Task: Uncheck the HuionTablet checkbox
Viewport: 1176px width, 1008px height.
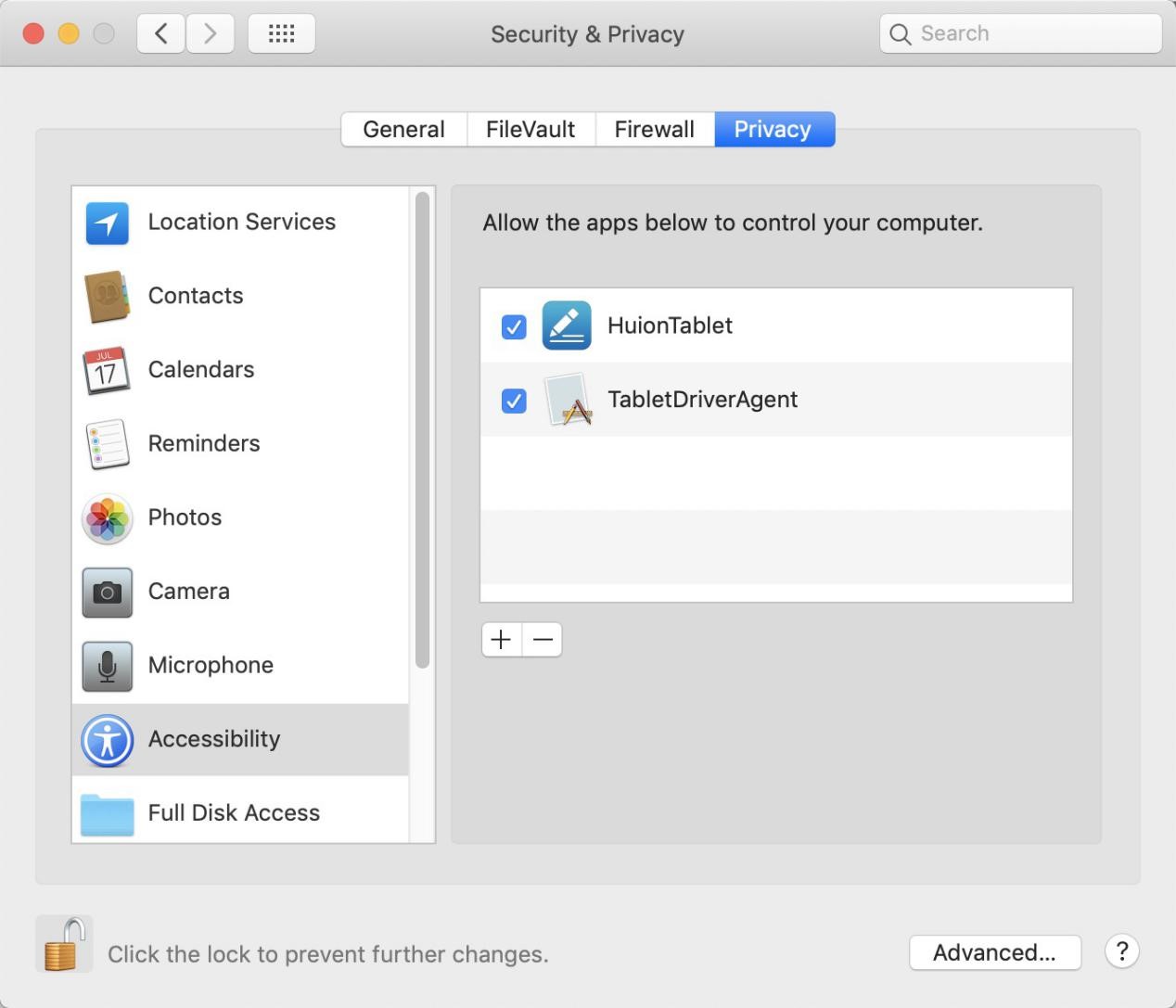Action: coord(514,326)
